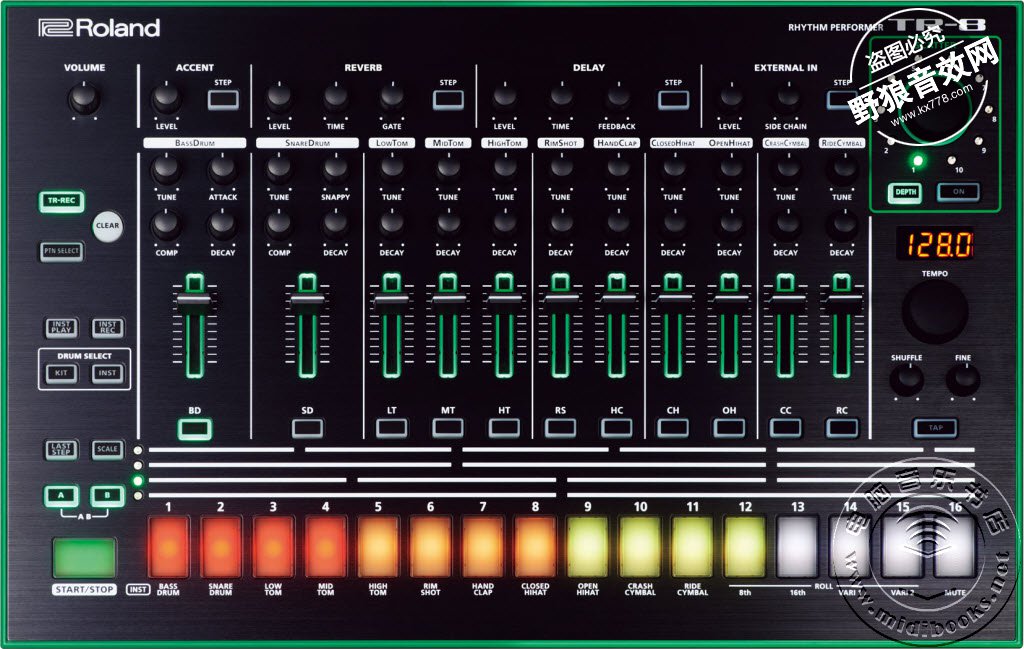Select the RS instrument button
The image size is (1024, 649).
560,428
